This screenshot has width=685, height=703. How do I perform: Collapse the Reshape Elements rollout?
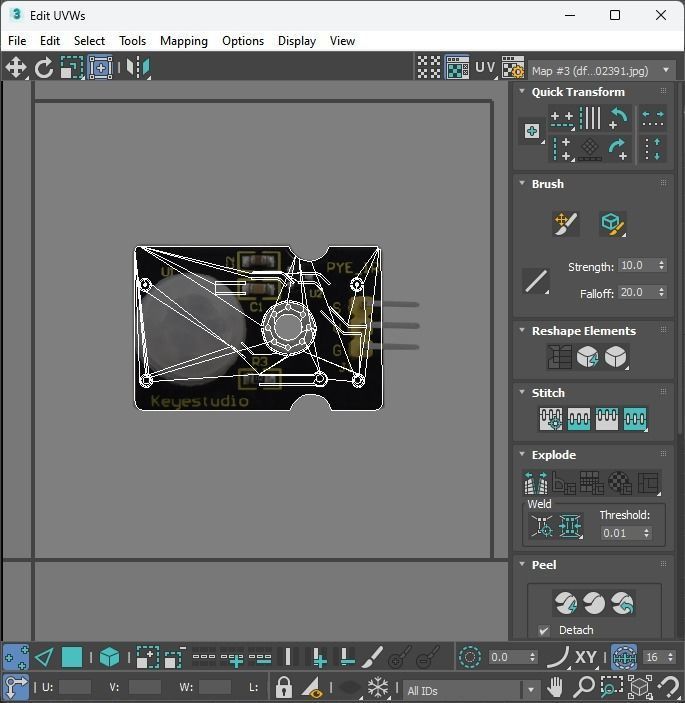(x=522, y=330)
